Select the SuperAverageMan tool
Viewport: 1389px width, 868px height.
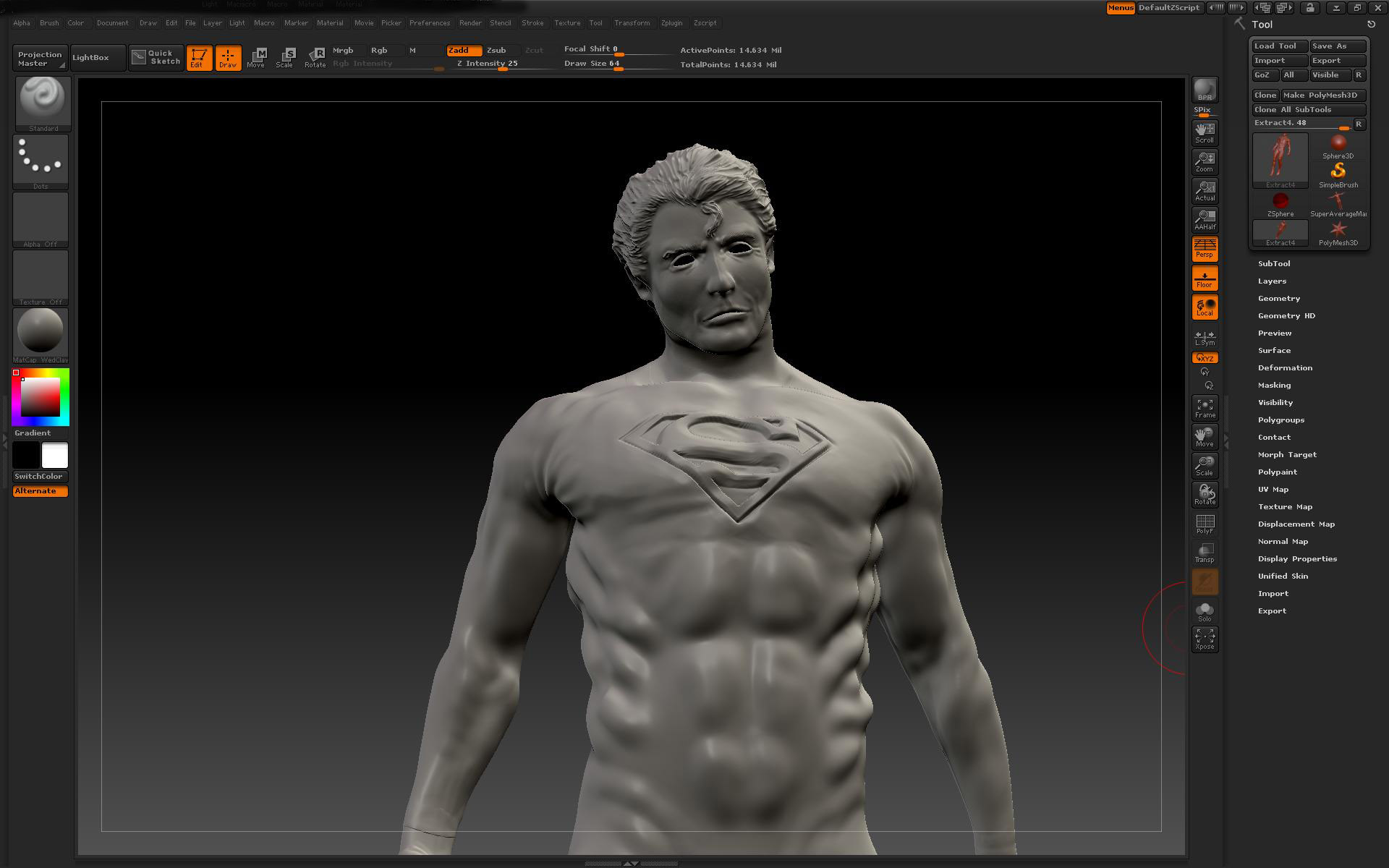(x=1338, y=205)
